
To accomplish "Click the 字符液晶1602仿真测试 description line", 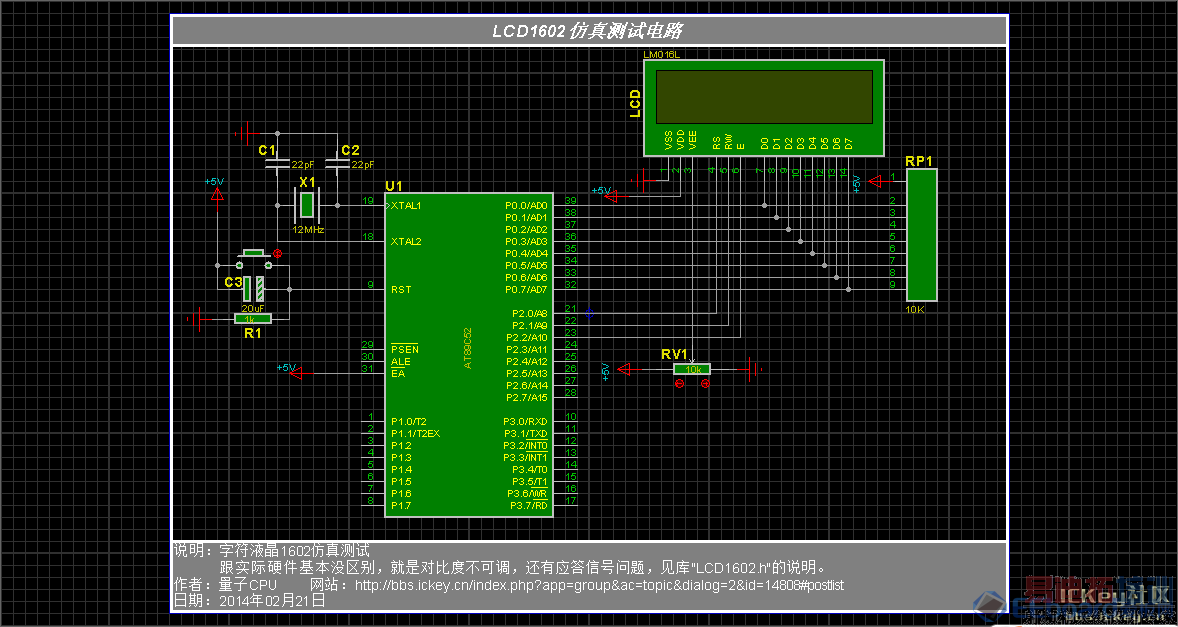I will [x=294, y=551].
